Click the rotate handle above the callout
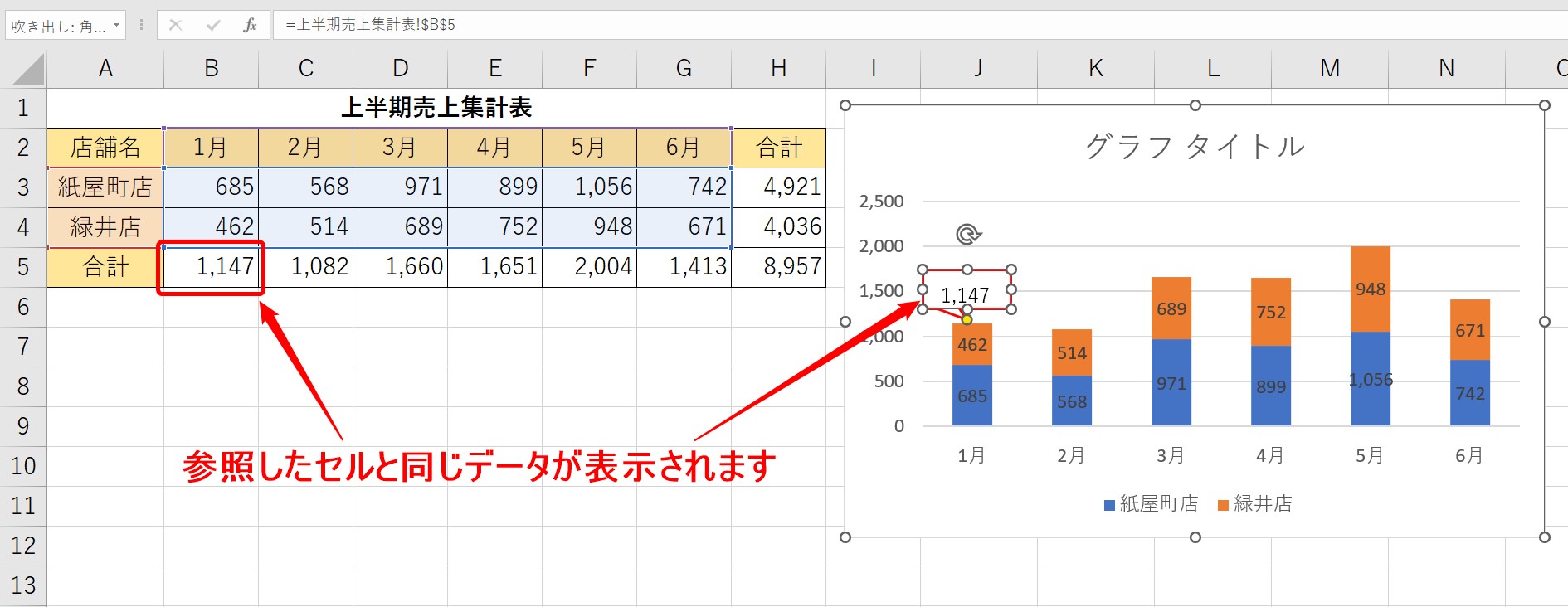The width and height of the screenshot is (1568, 607). coord(967,235)
